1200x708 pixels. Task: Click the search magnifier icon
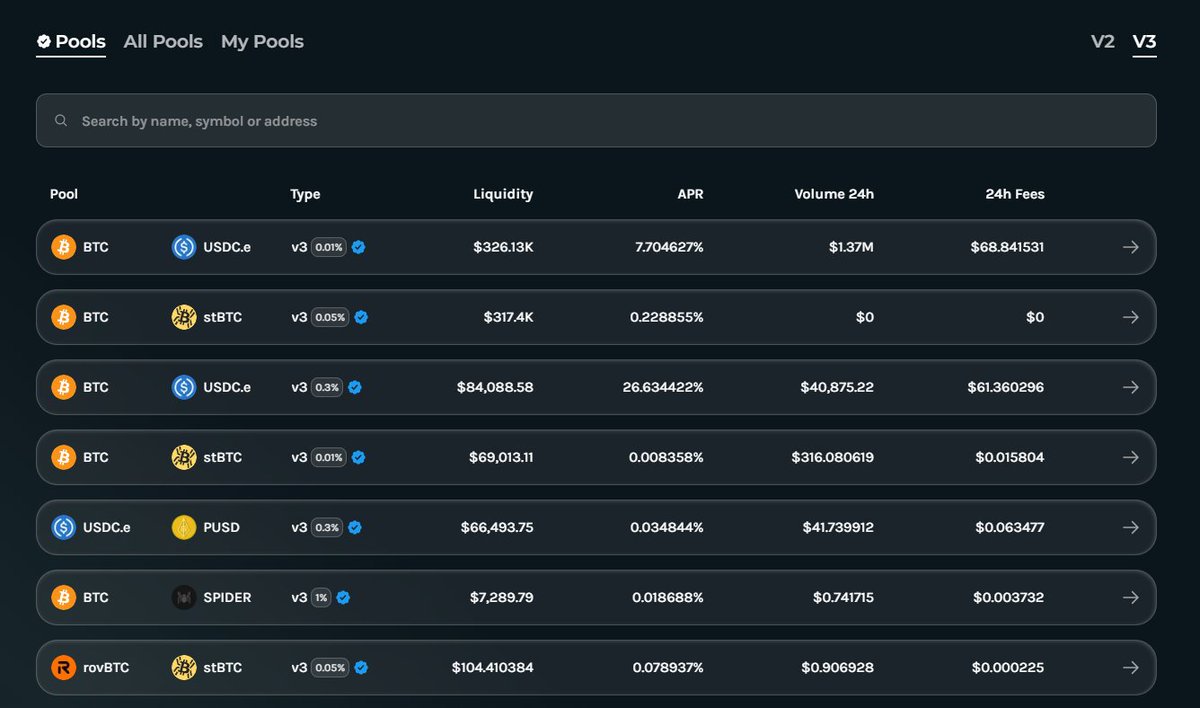[61, 121]
